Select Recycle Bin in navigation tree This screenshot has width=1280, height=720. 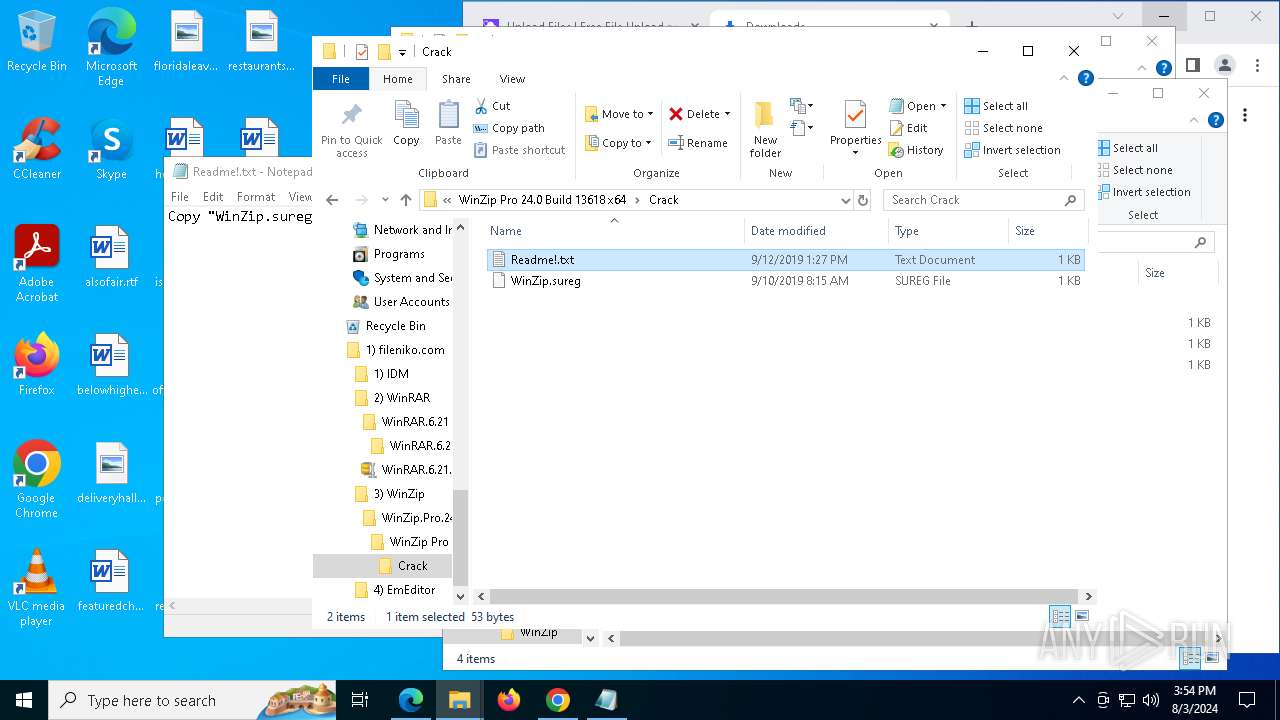(x=386, y=326)
